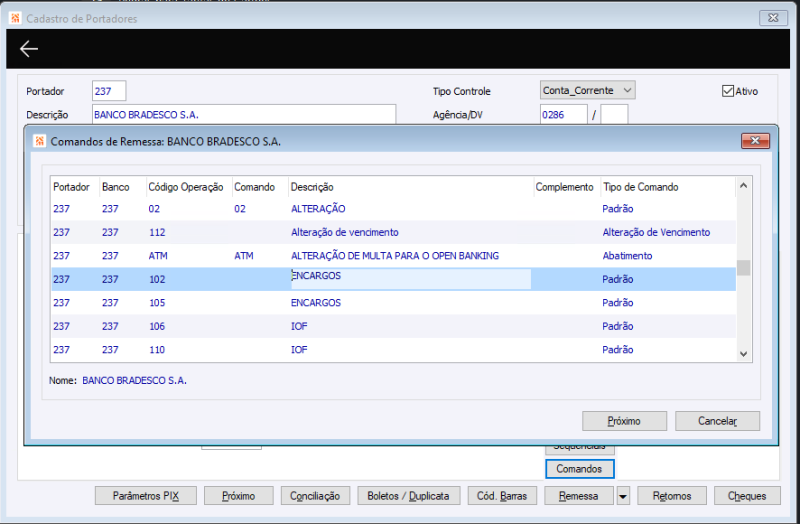The image size is (800, 524).
Task: Click the empty DV field after the slash
Action: click(614, 114)
